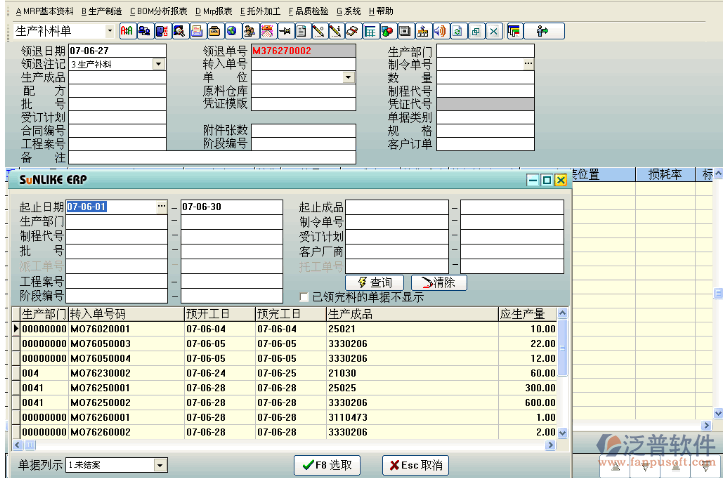Click the 起止日期 ellipsis lookup button
726x478 pixels.
point(160,206)
